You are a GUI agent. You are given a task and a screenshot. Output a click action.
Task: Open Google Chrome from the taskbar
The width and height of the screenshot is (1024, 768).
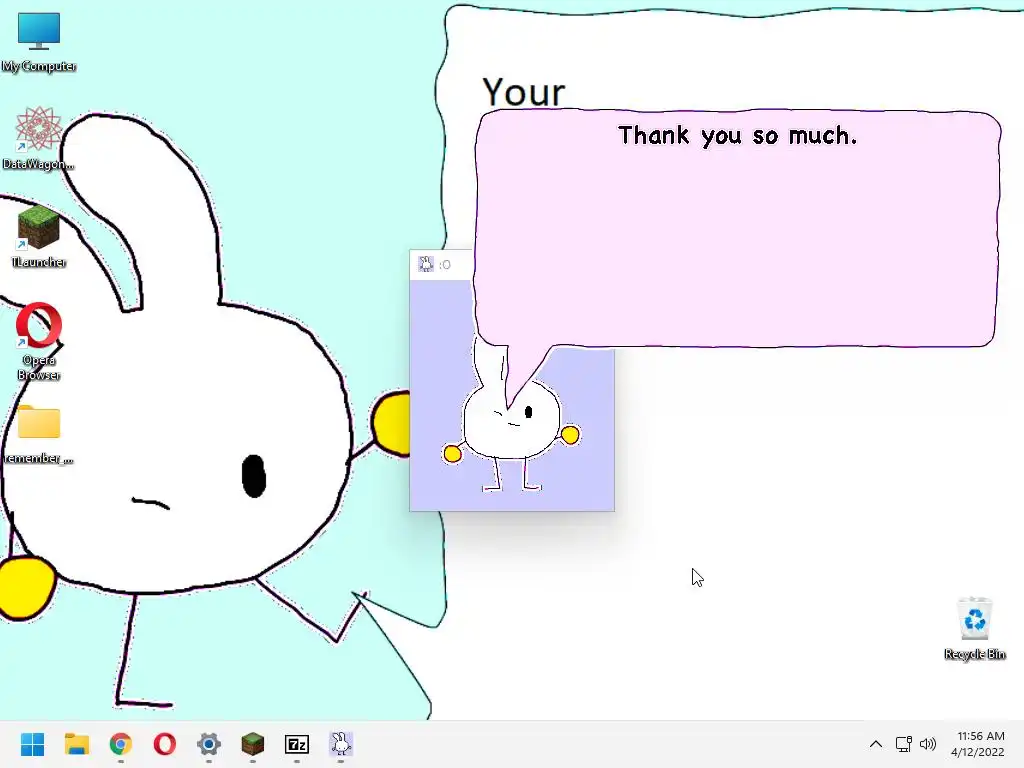[121, 744]
